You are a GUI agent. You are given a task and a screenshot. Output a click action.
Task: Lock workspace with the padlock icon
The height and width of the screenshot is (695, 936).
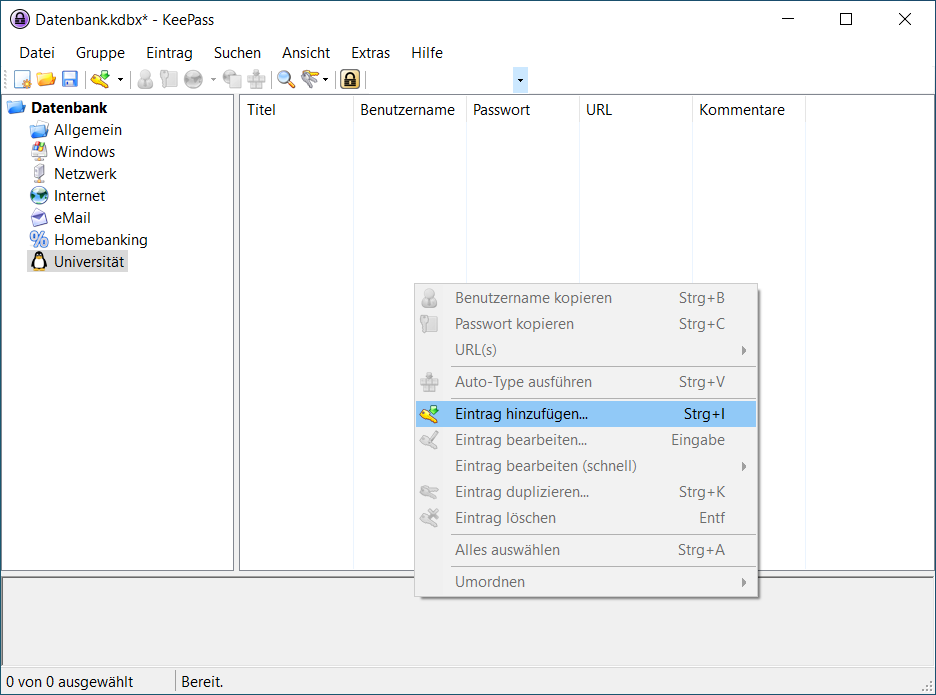[350, 79]
